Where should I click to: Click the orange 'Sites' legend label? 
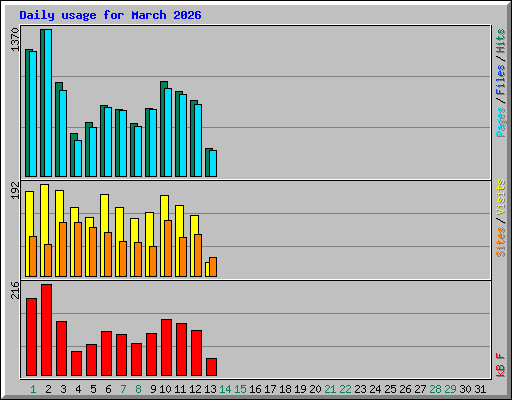click(x=501, y=242)
